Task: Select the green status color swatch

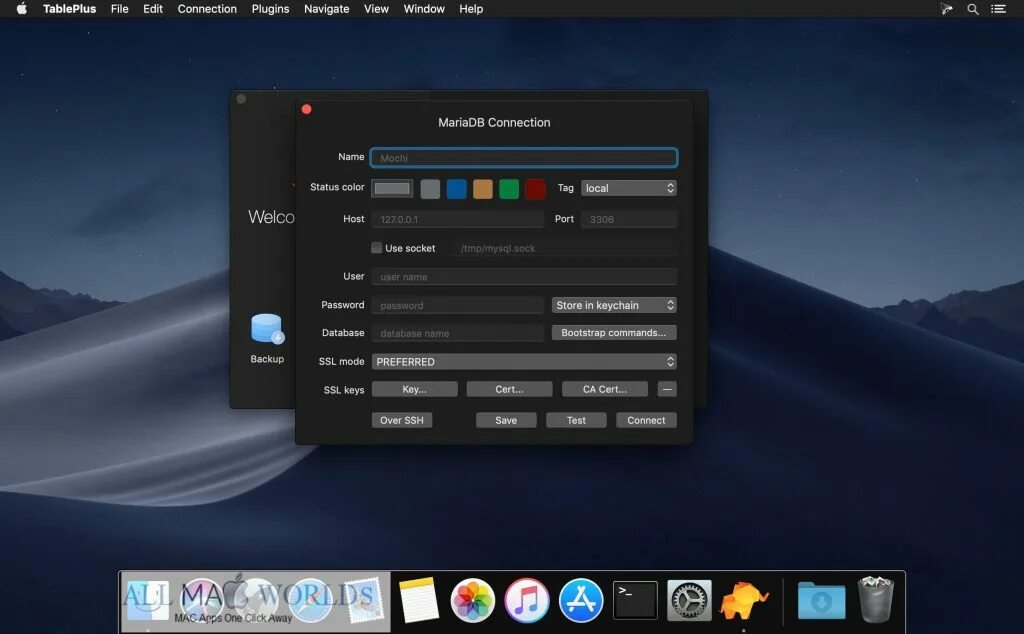Action: [x=509, y=189]
